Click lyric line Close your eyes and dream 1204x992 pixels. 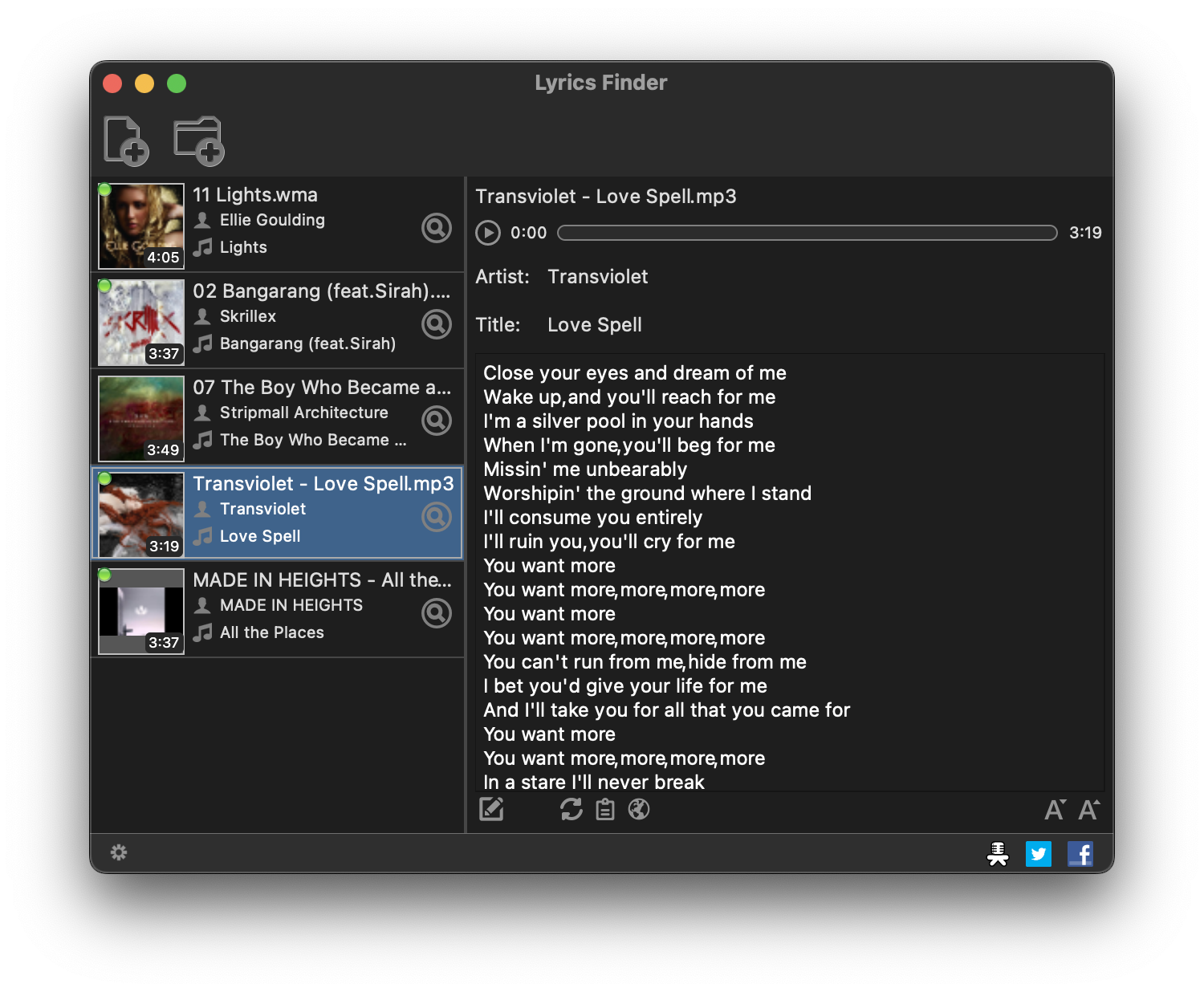(x=635, y=373)
